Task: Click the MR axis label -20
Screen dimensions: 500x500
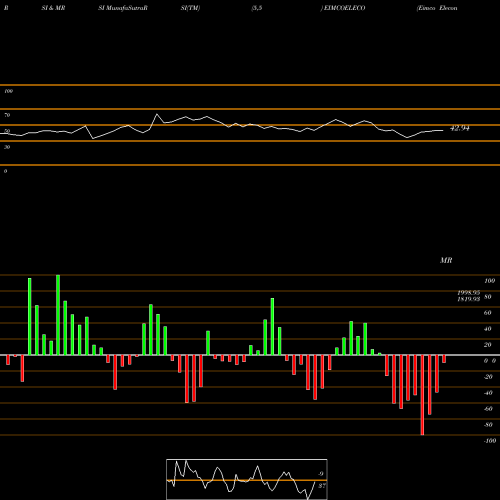Action: pos(488,377)
